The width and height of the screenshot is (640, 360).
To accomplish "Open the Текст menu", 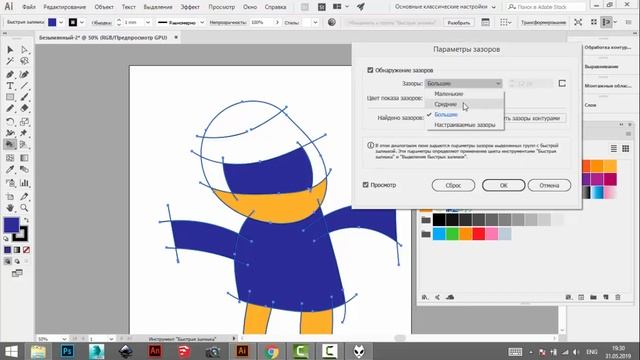I will (128, 7).
